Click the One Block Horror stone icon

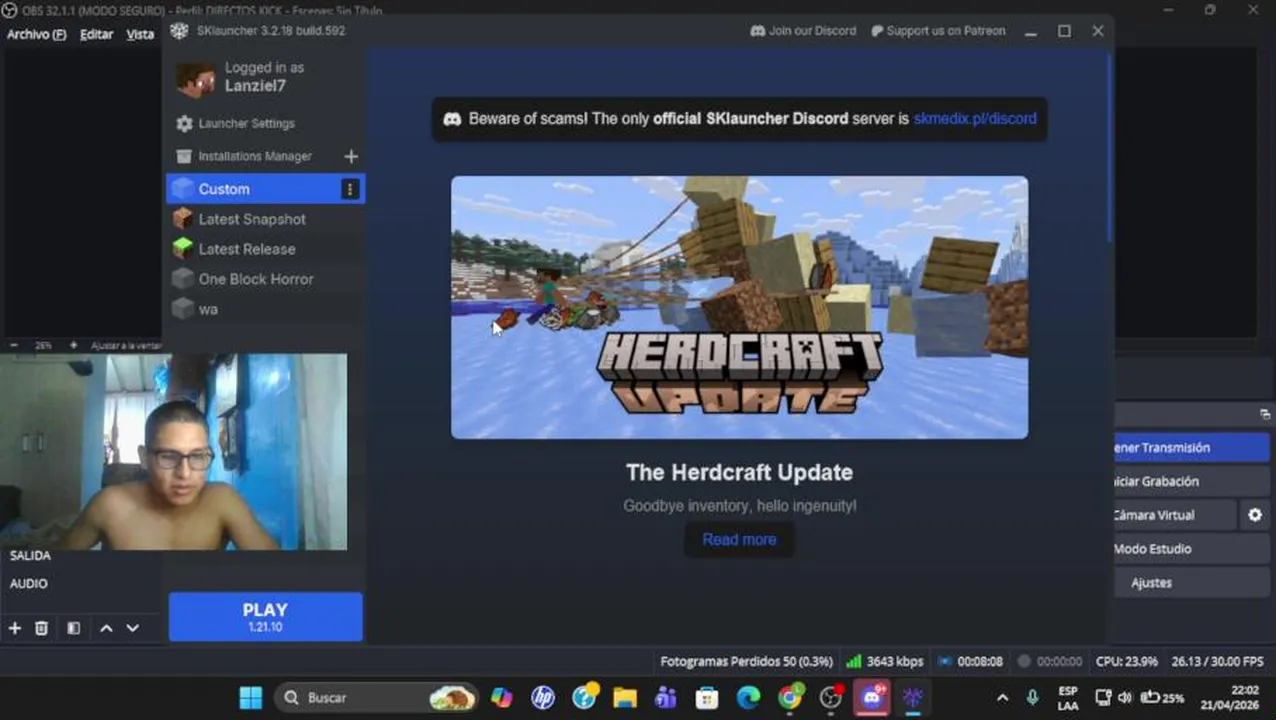182,279
